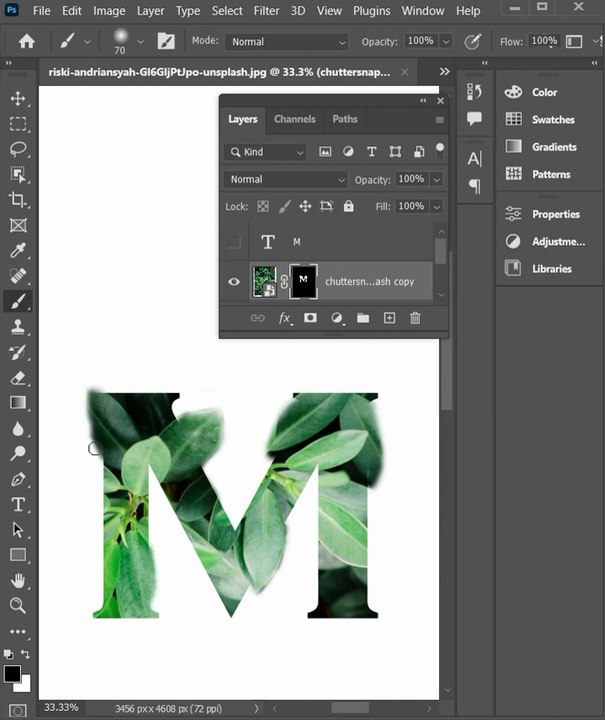
Task: Open layer blend mode Normal dropdown
Action: coord(286,180)
